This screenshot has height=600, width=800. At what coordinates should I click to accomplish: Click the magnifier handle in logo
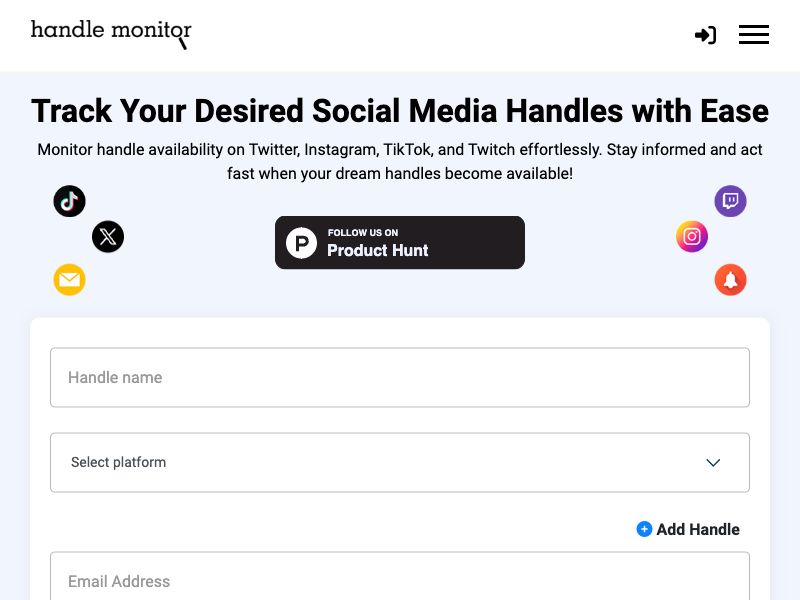[x=183, y=43]
